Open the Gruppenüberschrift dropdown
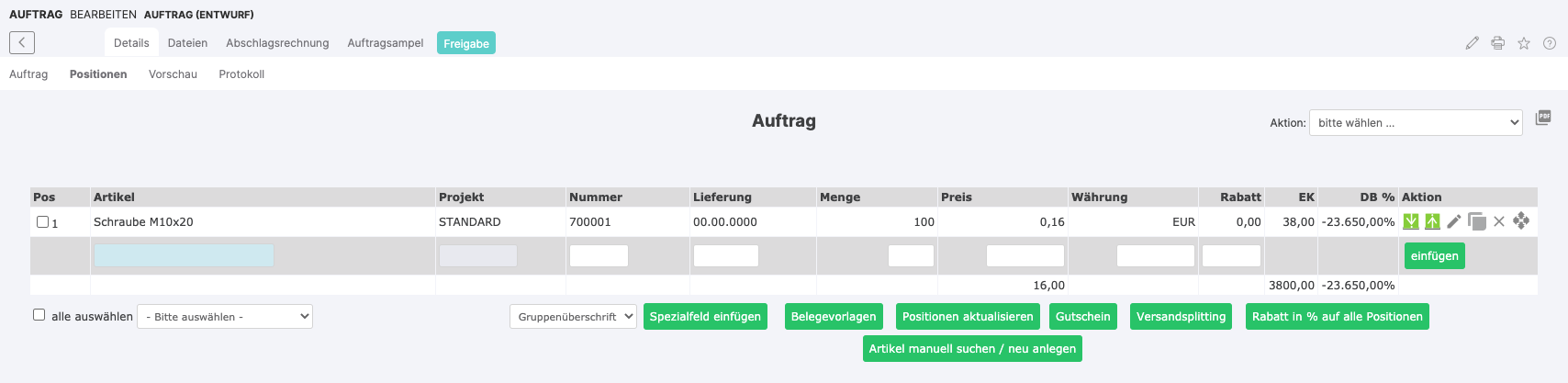The height and width of the screenshot is (383, 1568). click(573, 317)
